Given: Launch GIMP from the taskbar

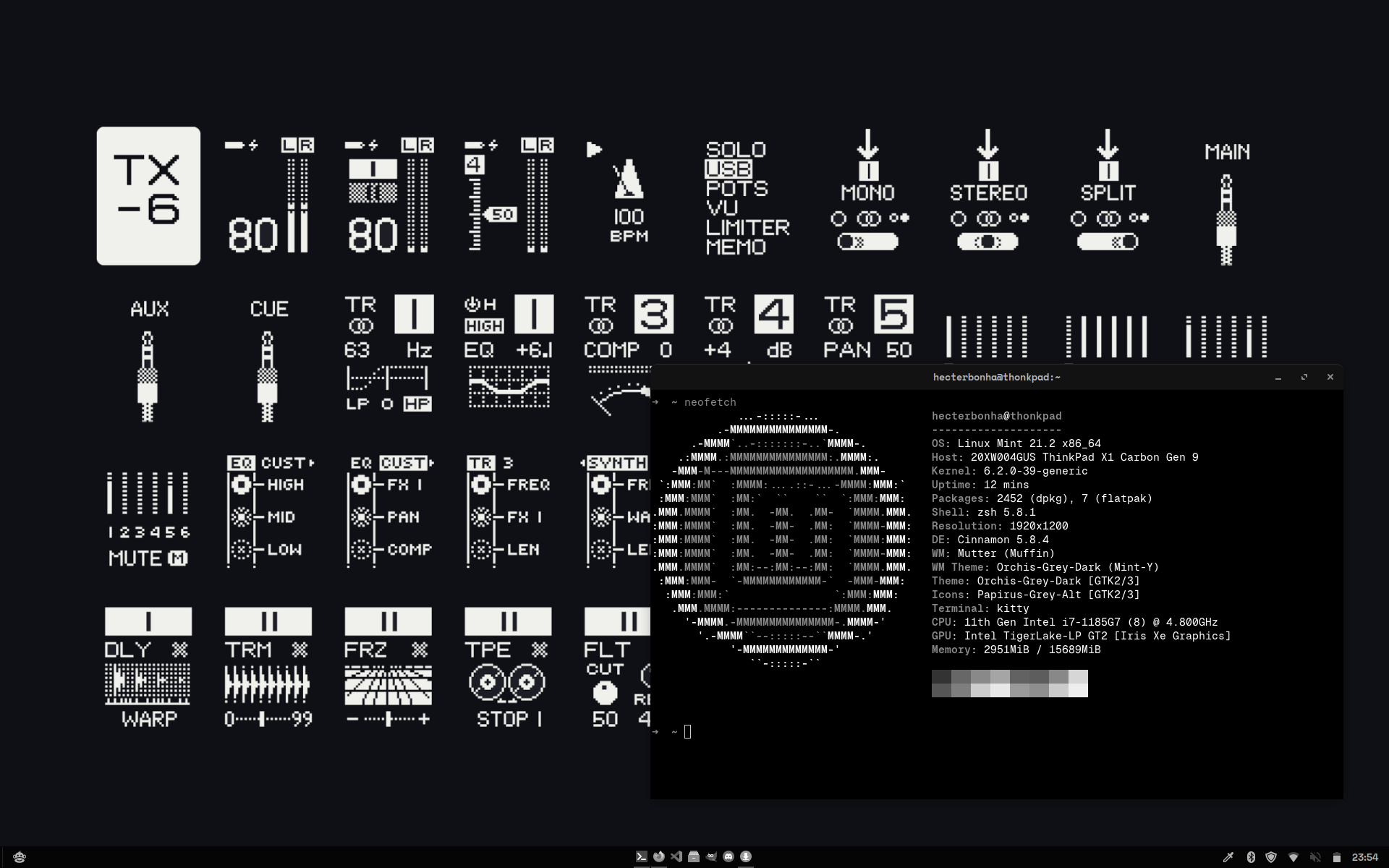Looking at the screenshot, I should [711, 856].
